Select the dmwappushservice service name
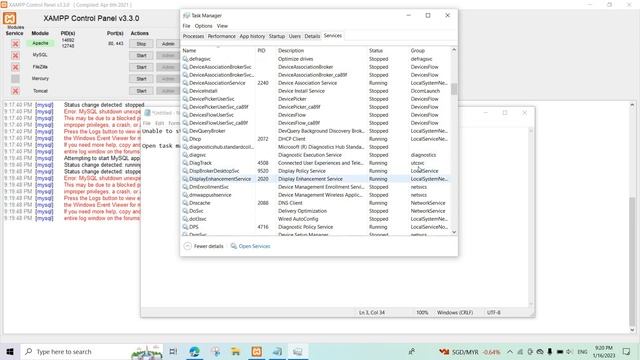Image resolution: width=640 pixels, height=360 pixels. click(x=210, y=195)
